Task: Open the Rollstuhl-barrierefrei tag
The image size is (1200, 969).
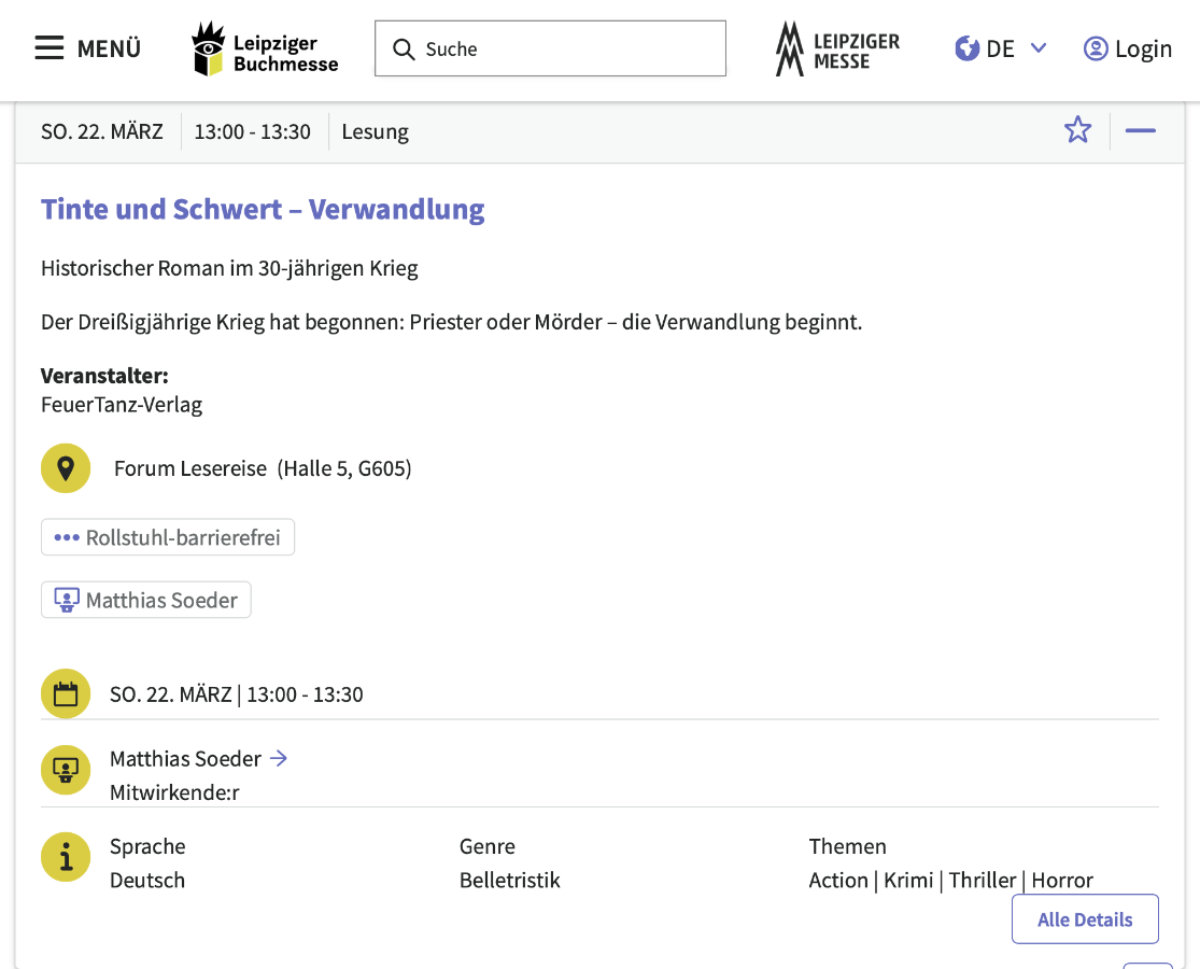Action: [x=168, y=538]
